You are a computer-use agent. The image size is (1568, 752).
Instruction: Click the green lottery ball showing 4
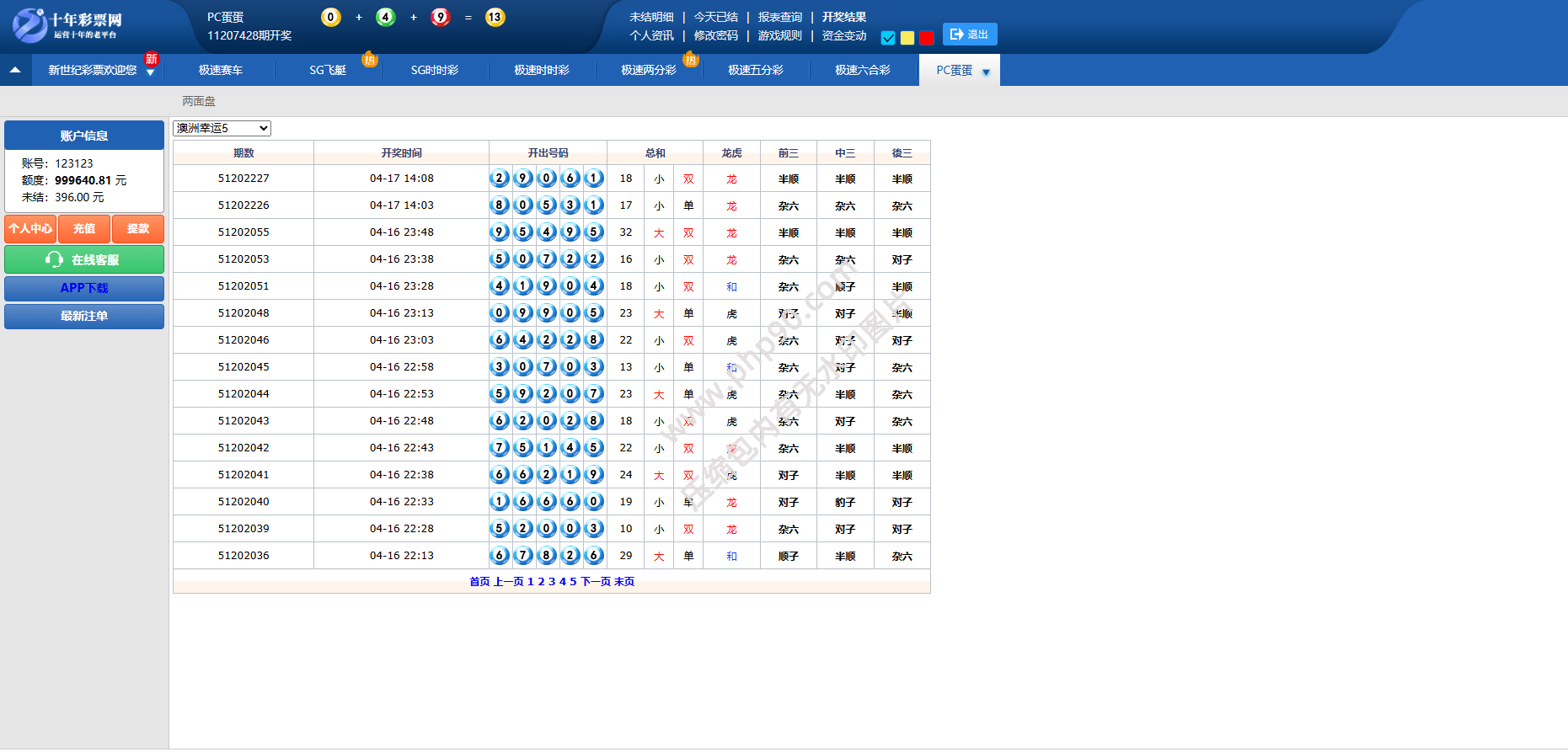click(x=386, y=17)
